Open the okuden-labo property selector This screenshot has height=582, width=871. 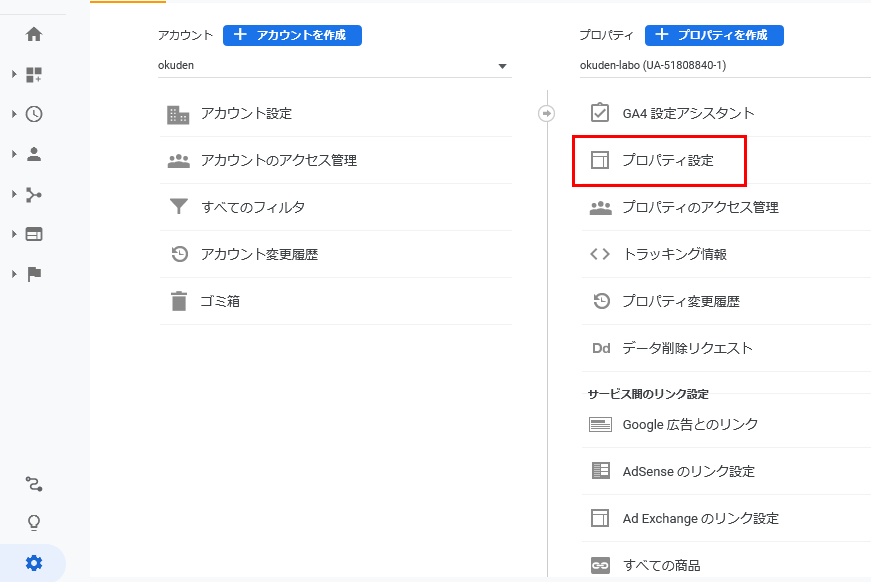click(x=720, y=66)
